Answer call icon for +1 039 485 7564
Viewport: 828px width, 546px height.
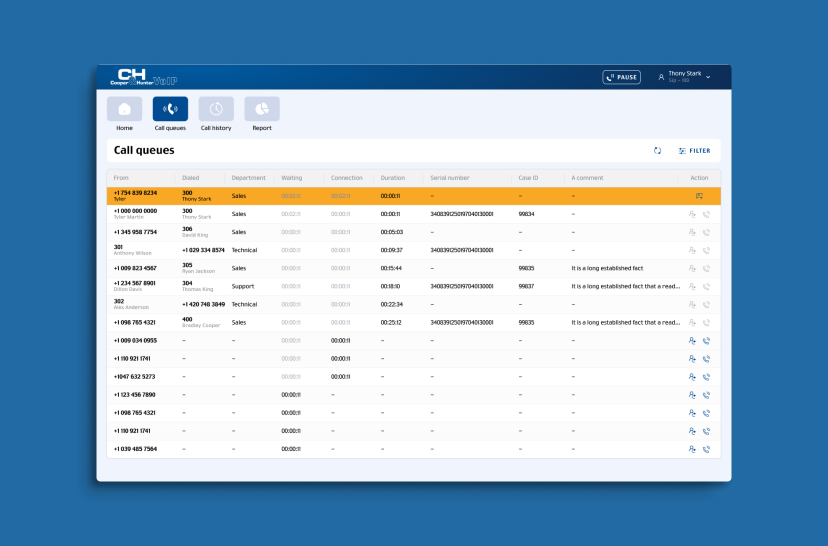point(706,449)
